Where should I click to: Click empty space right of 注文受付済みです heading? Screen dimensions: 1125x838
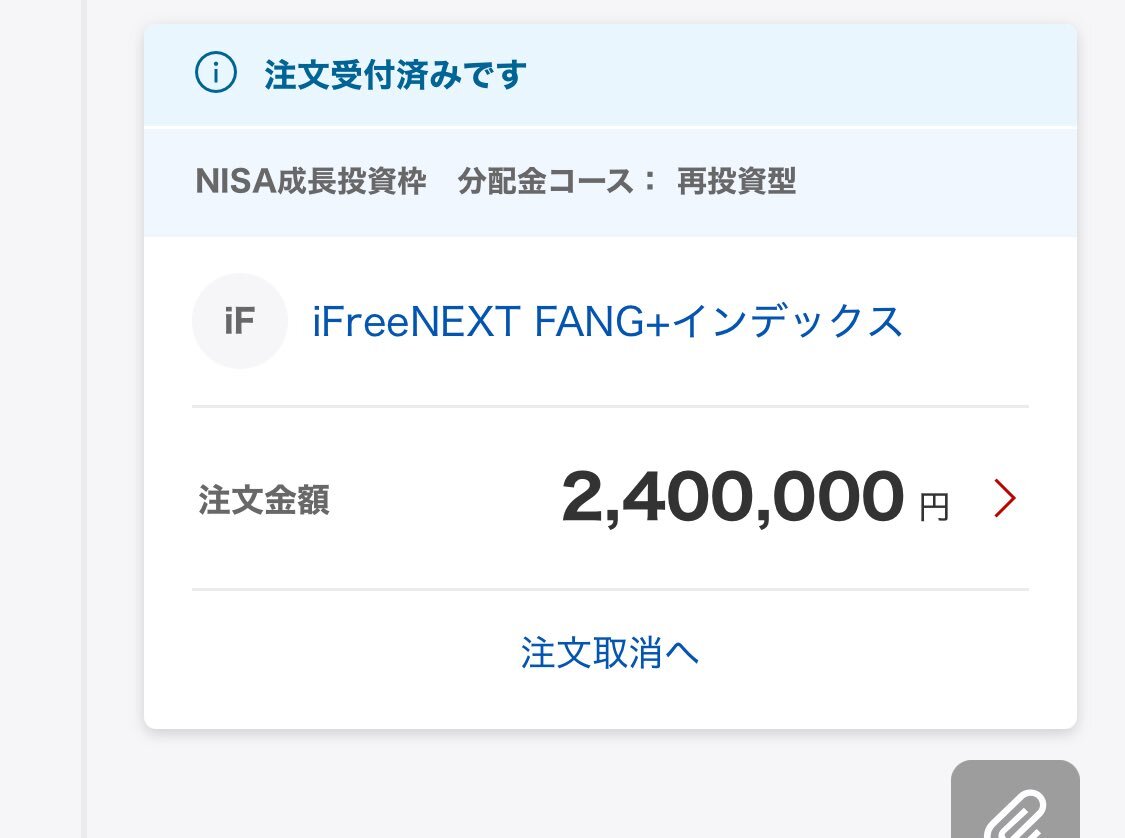tap(800, 75)
